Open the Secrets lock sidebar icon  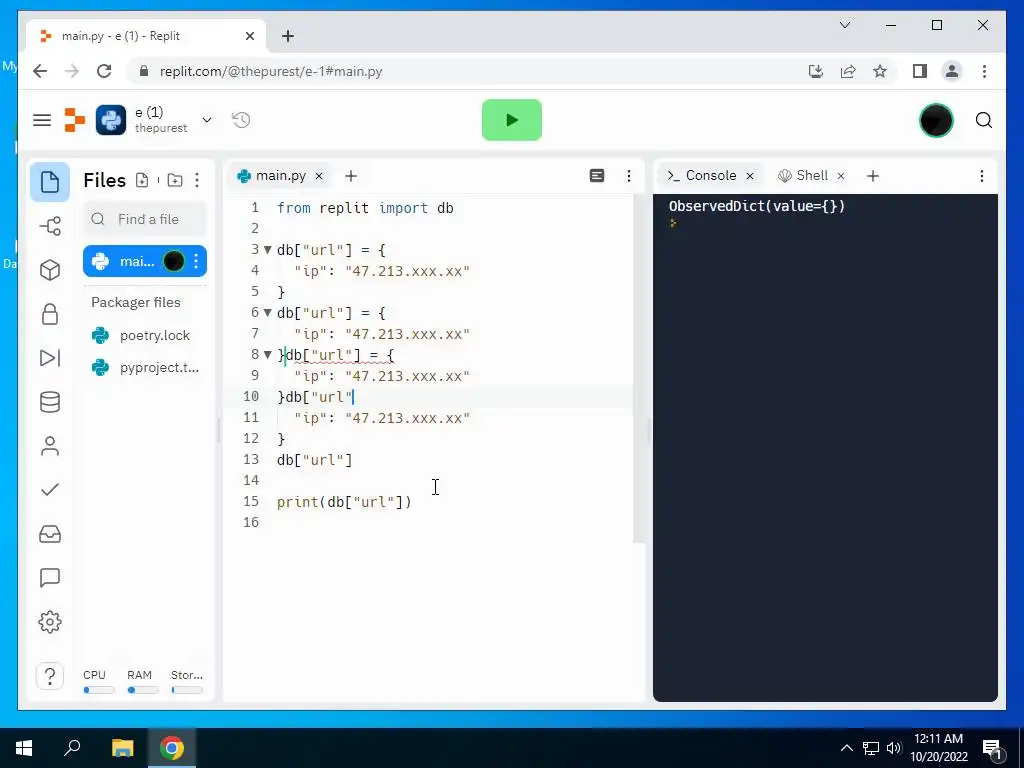(x=50, y=314)
